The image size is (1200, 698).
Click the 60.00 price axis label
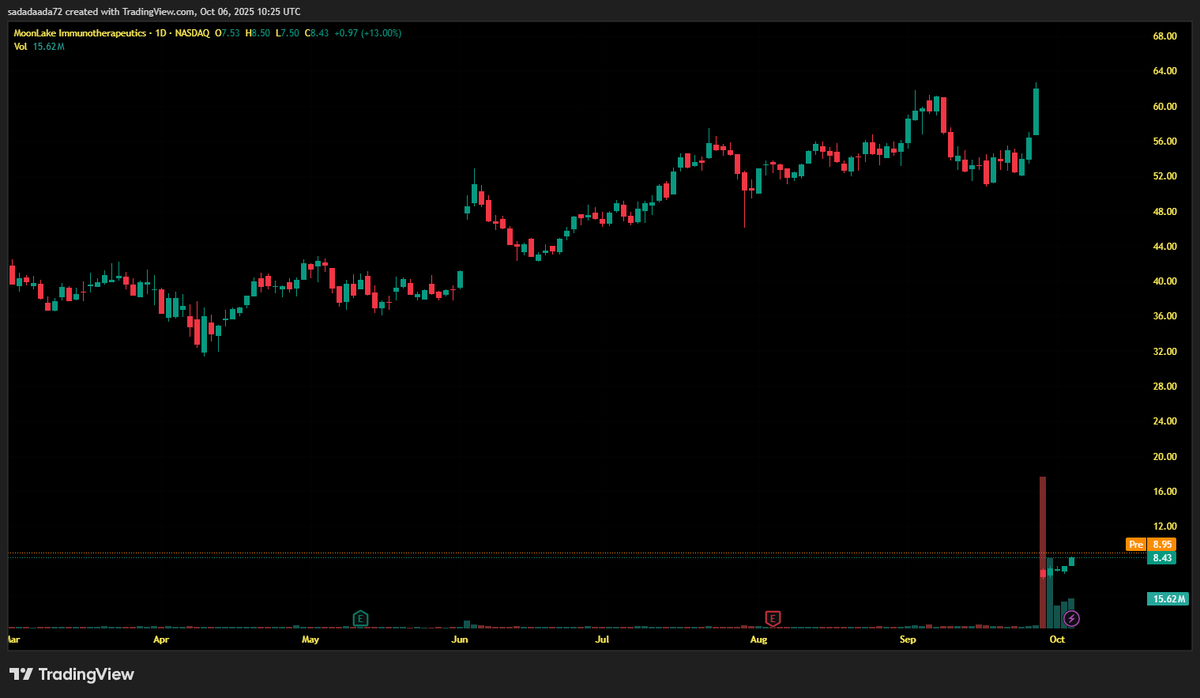[1164, 106]
